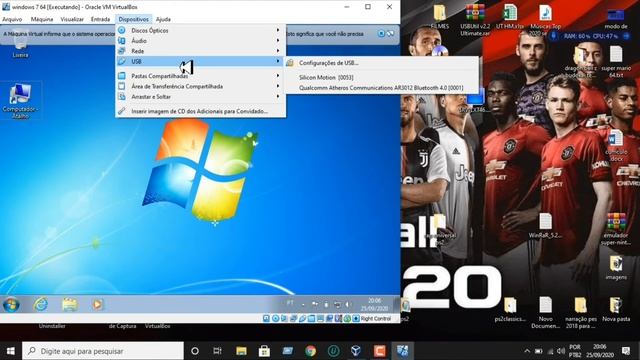
Task: Expand the Pastas Compartilhadas submenu
Action: (200, 76)
